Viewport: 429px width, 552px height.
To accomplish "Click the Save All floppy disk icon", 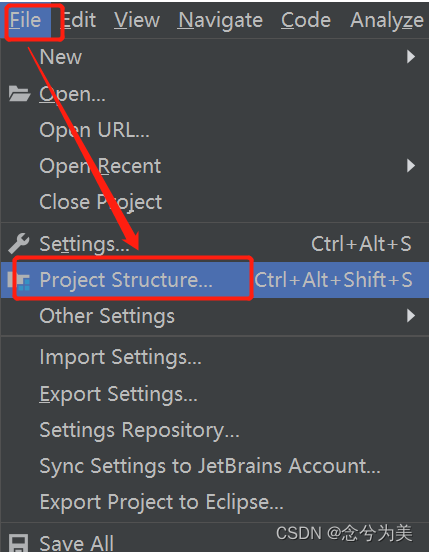I will click(x=18, y=544).
